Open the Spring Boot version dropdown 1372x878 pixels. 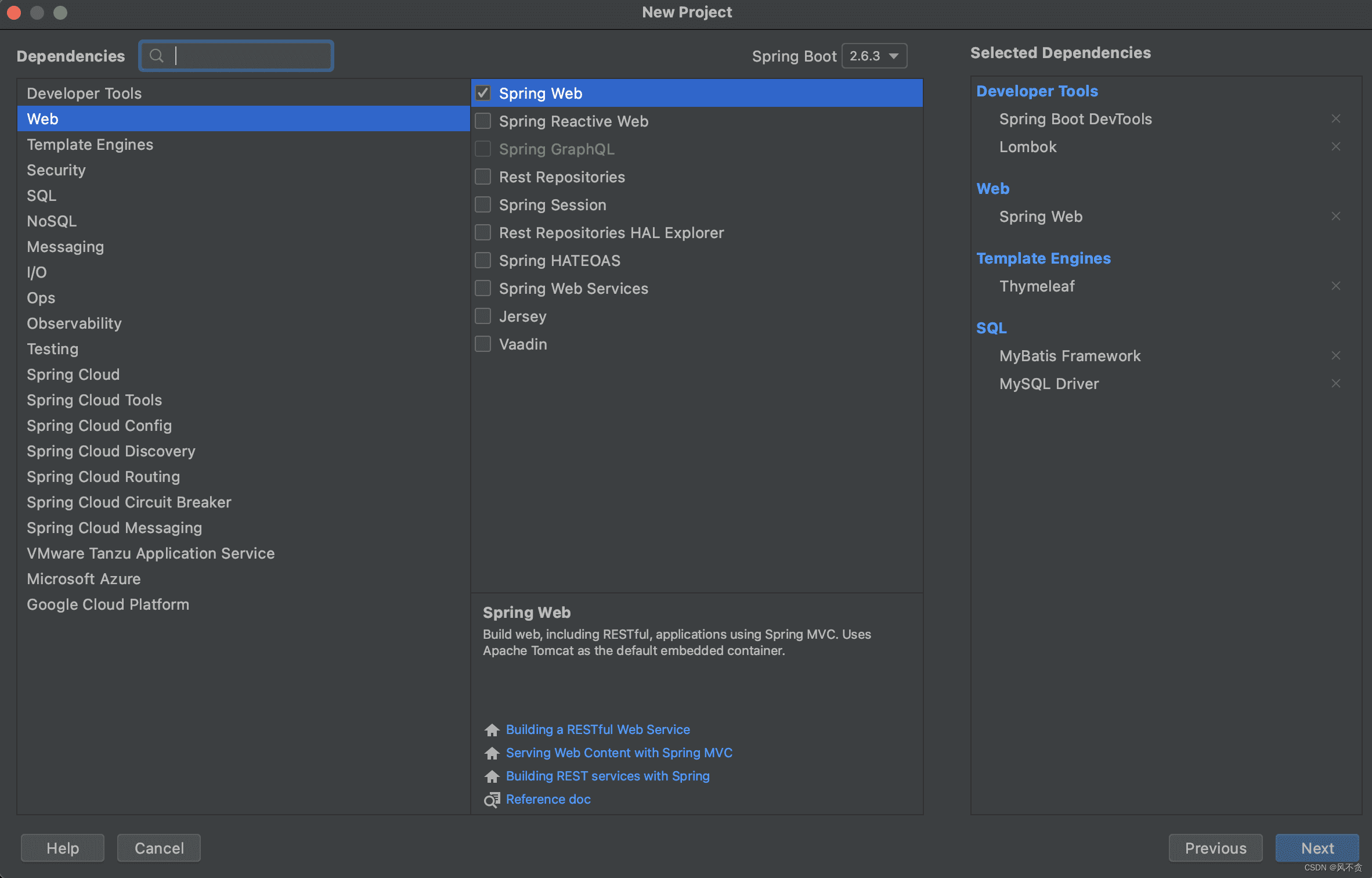pos(874,56)
